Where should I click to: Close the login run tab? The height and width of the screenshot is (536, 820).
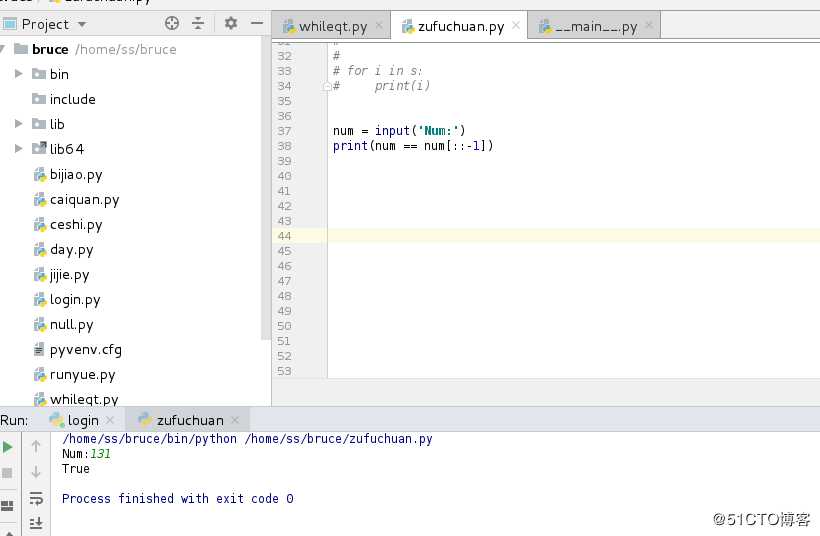pyautogui.click(x=110, y=419)
